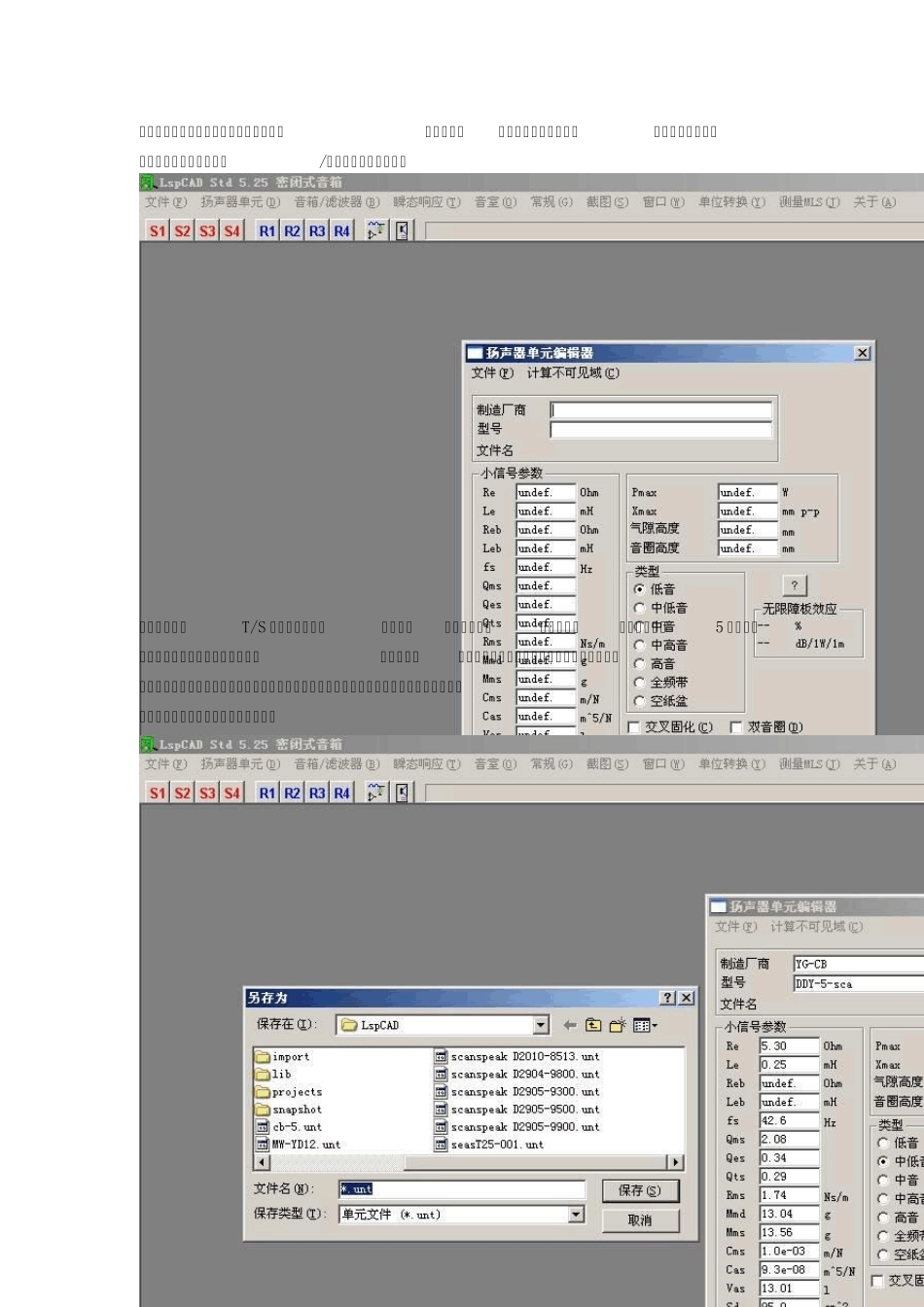This screenshot has height=1307, width=924.
Task: Select the projects folder
Action: 289,1092
